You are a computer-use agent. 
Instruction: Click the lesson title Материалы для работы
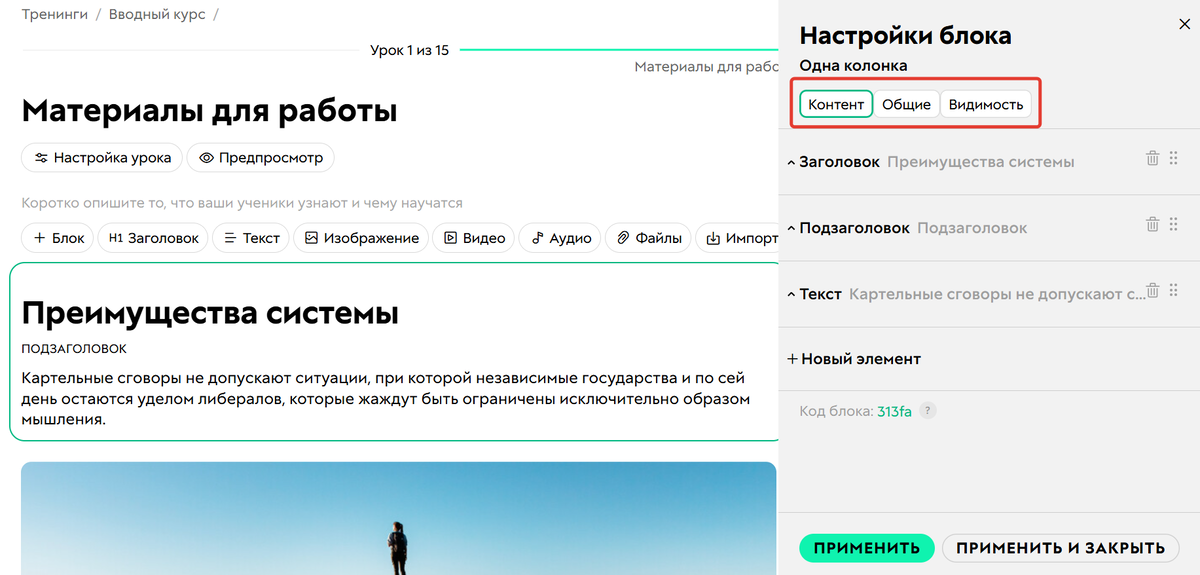click(x=209, y=110)
